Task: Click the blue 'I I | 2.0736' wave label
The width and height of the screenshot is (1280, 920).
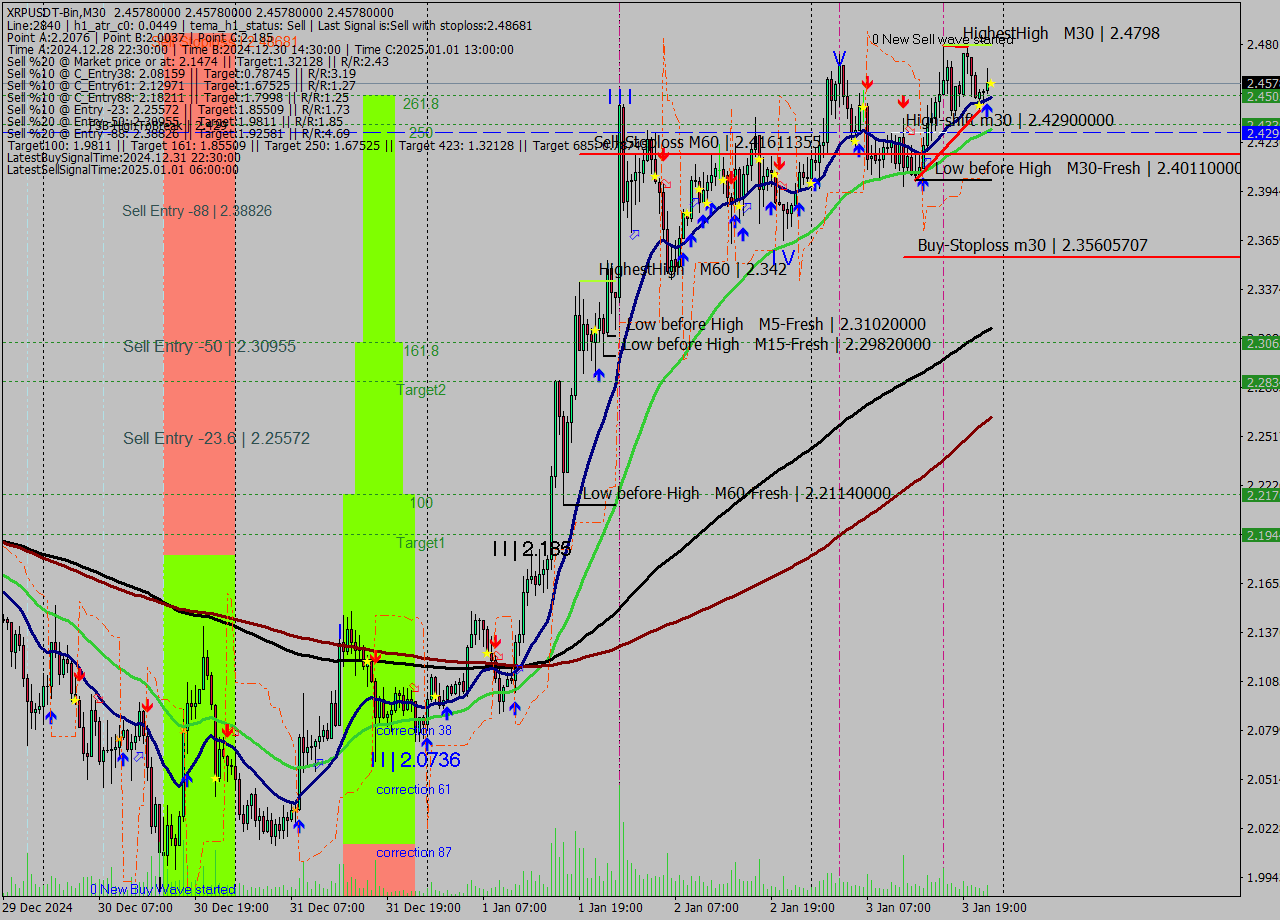Action: coord(415,761)
